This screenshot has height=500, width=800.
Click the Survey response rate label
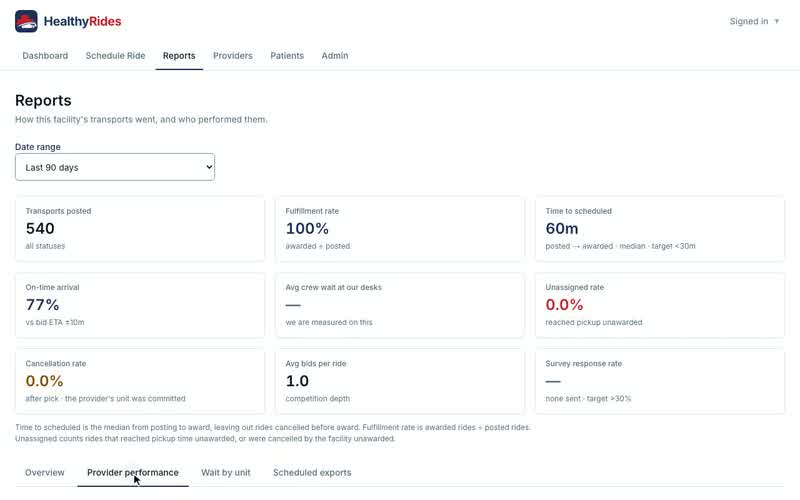pos(584,363)
